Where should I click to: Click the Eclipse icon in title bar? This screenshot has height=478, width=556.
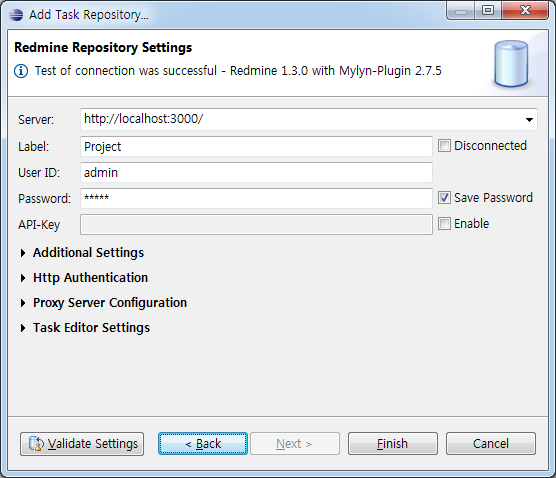(16, 15)
